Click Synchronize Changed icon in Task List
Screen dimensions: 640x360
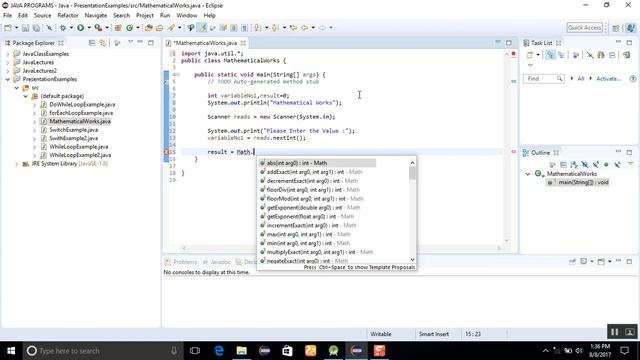tap(626, 55)
